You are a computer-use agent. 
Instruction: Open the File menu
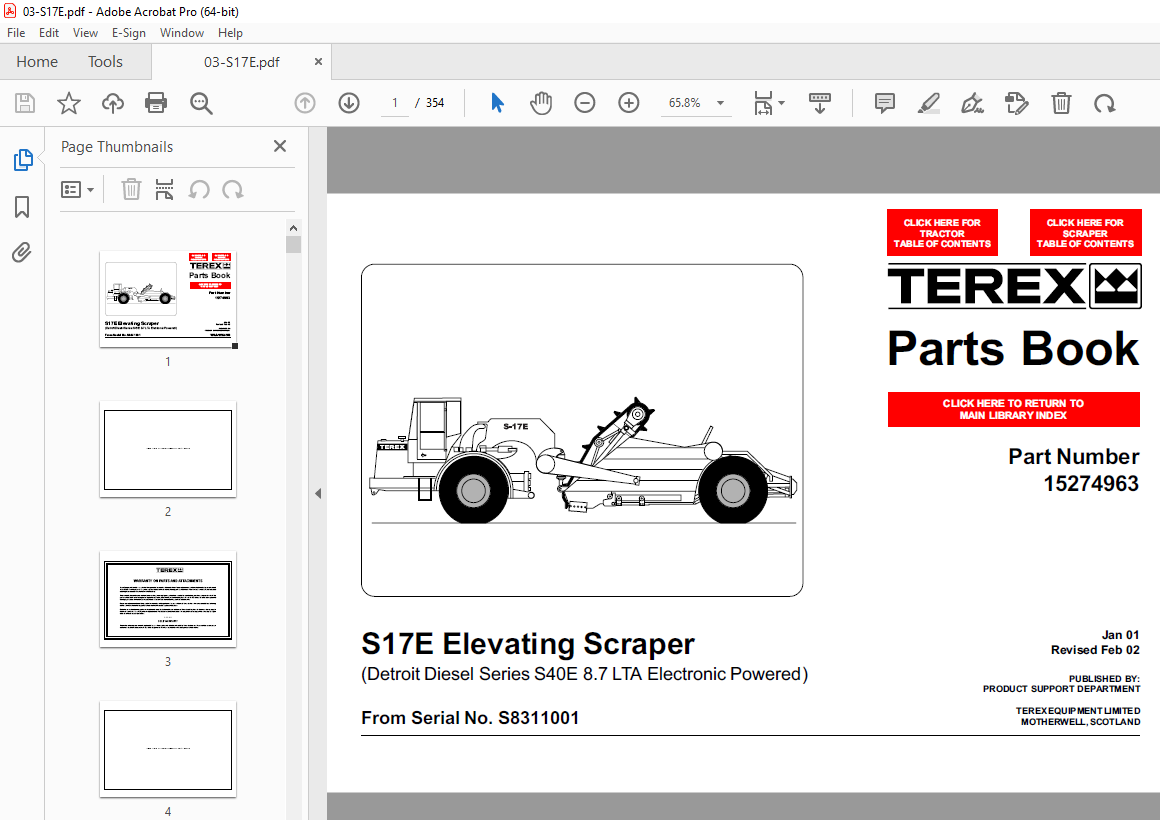tap(16, 33)
